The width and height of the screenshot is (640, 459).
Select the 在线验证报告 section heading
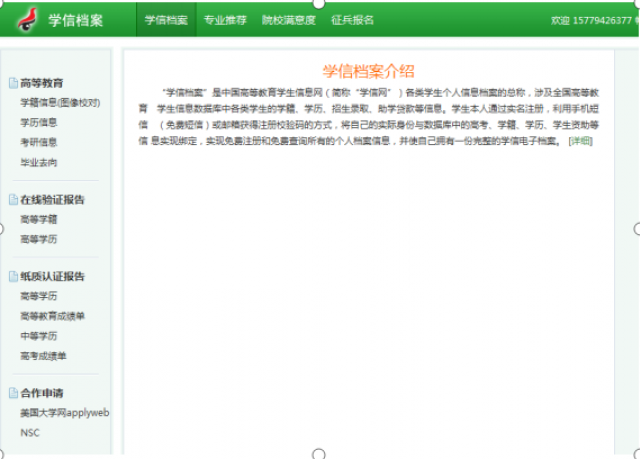pyautogui.click(x=52, y=200)
